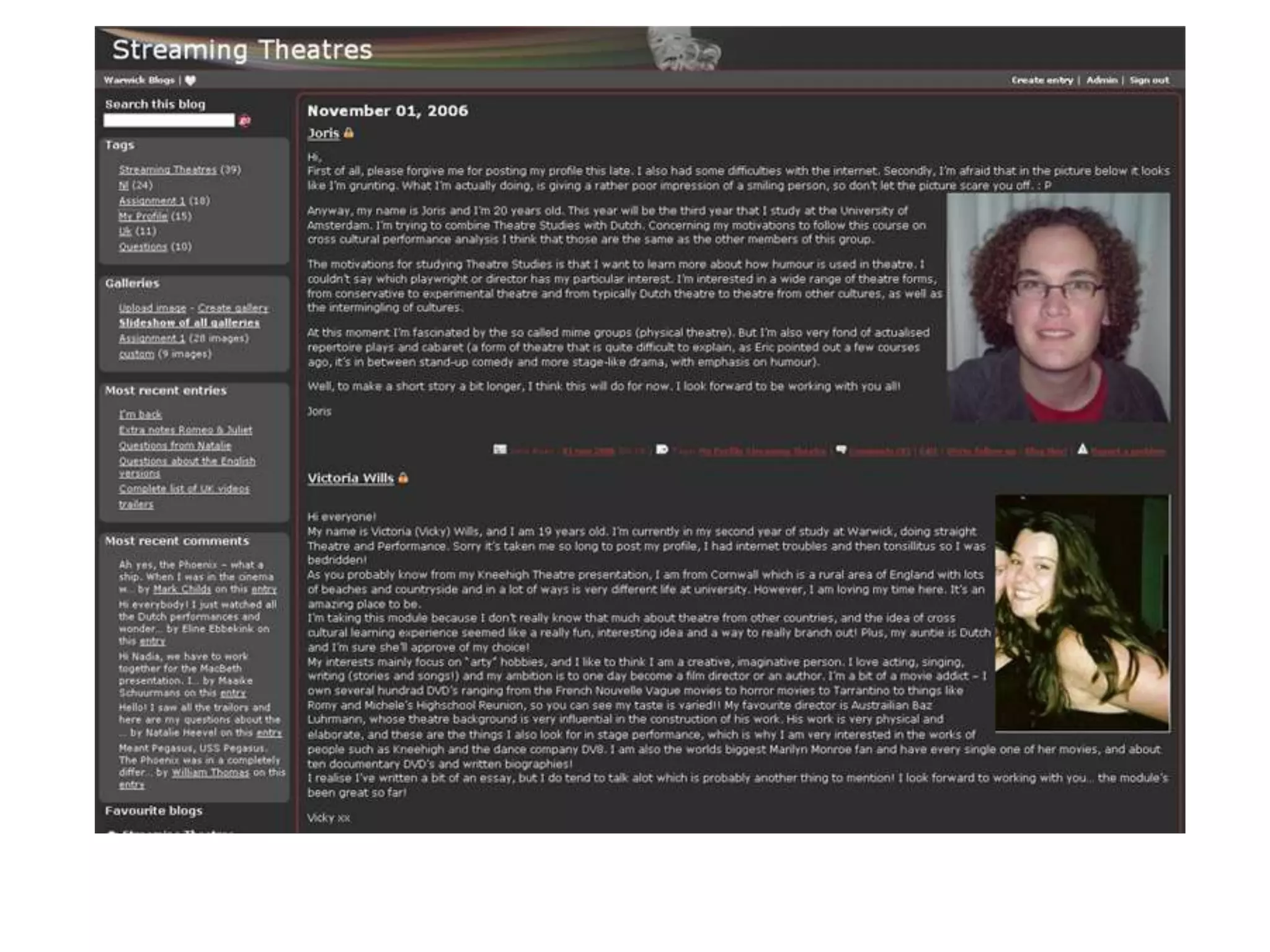Screen dimensions: 1270x952
Task: Click into the search this blog field
Action: coord(169,121)
